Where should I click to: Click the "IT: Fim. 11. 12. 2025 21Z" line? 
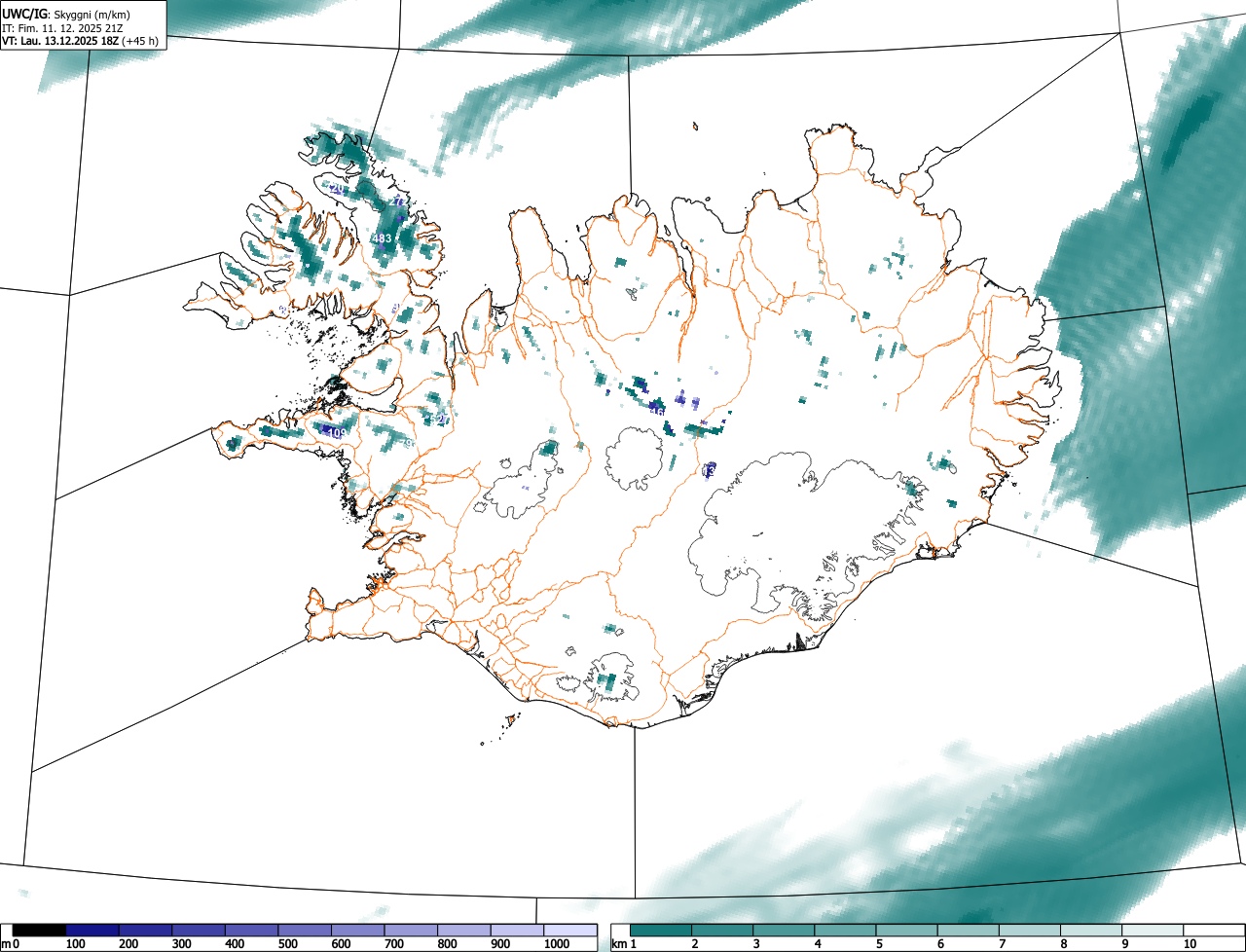(x=61, y=28)
